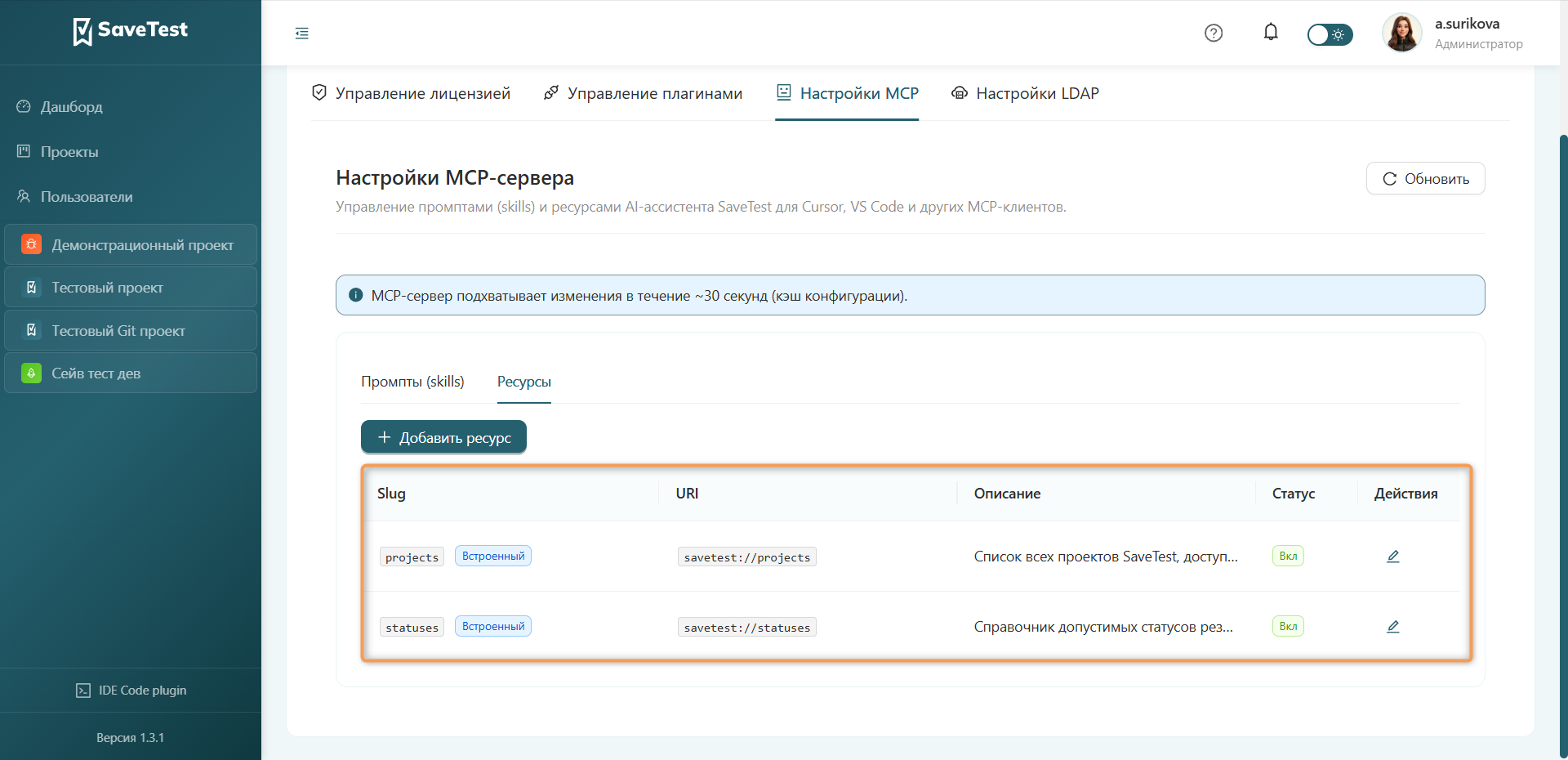Click Обновить refresh button
The width and height of the screenshot is (1568, 760).
pos(1425,179)
